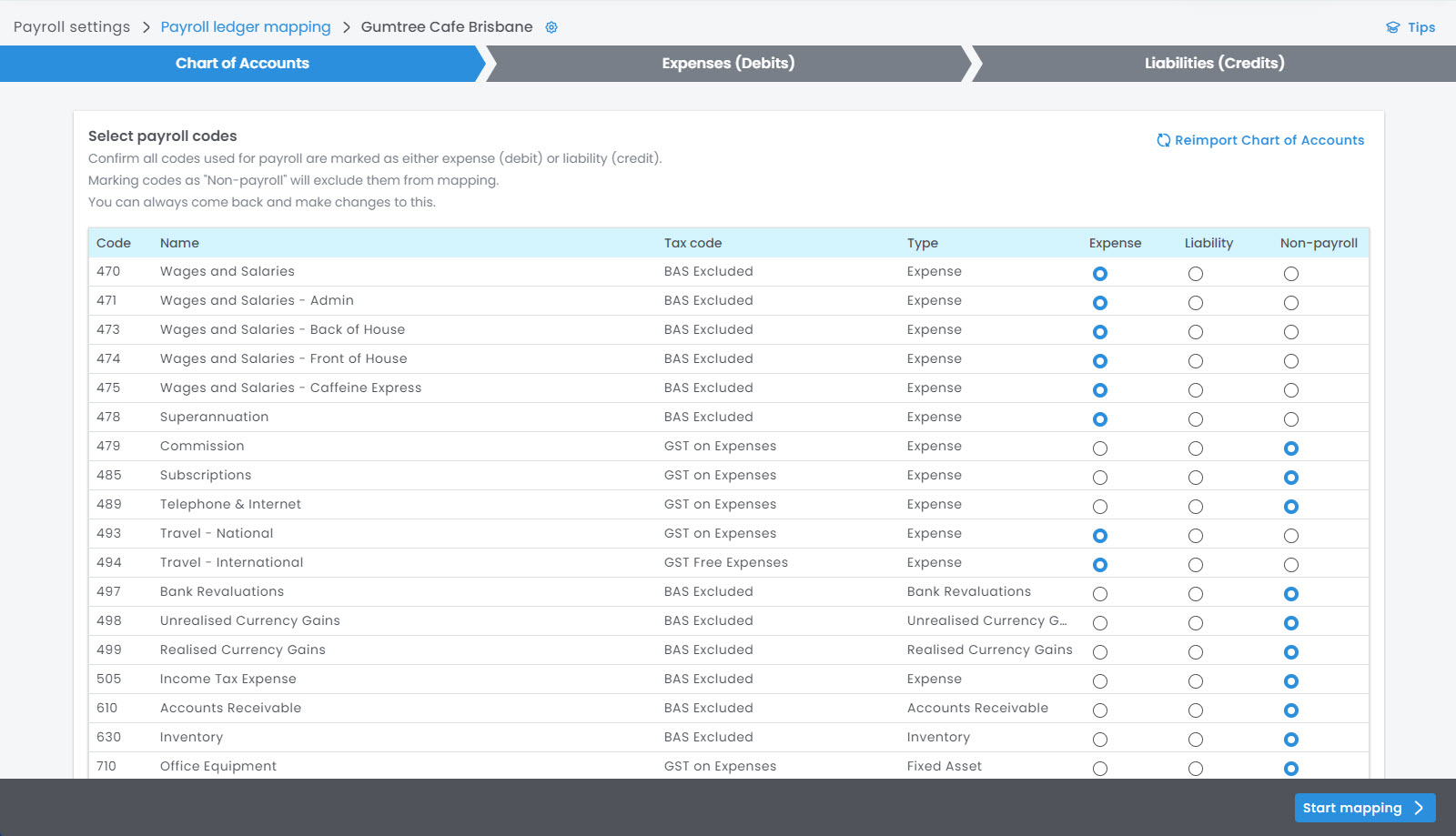Select the Chart of Accounts step
Viewport: 1456px width, 836px height.
point(242,64)
